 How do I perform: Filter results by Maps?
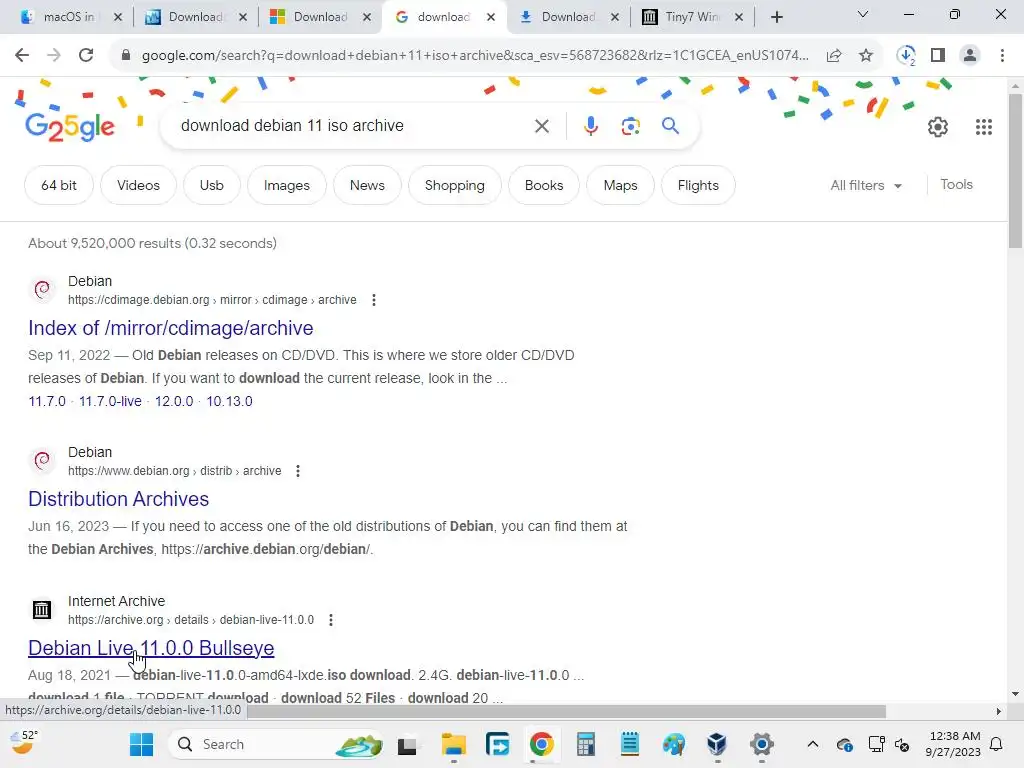(620, 185)
